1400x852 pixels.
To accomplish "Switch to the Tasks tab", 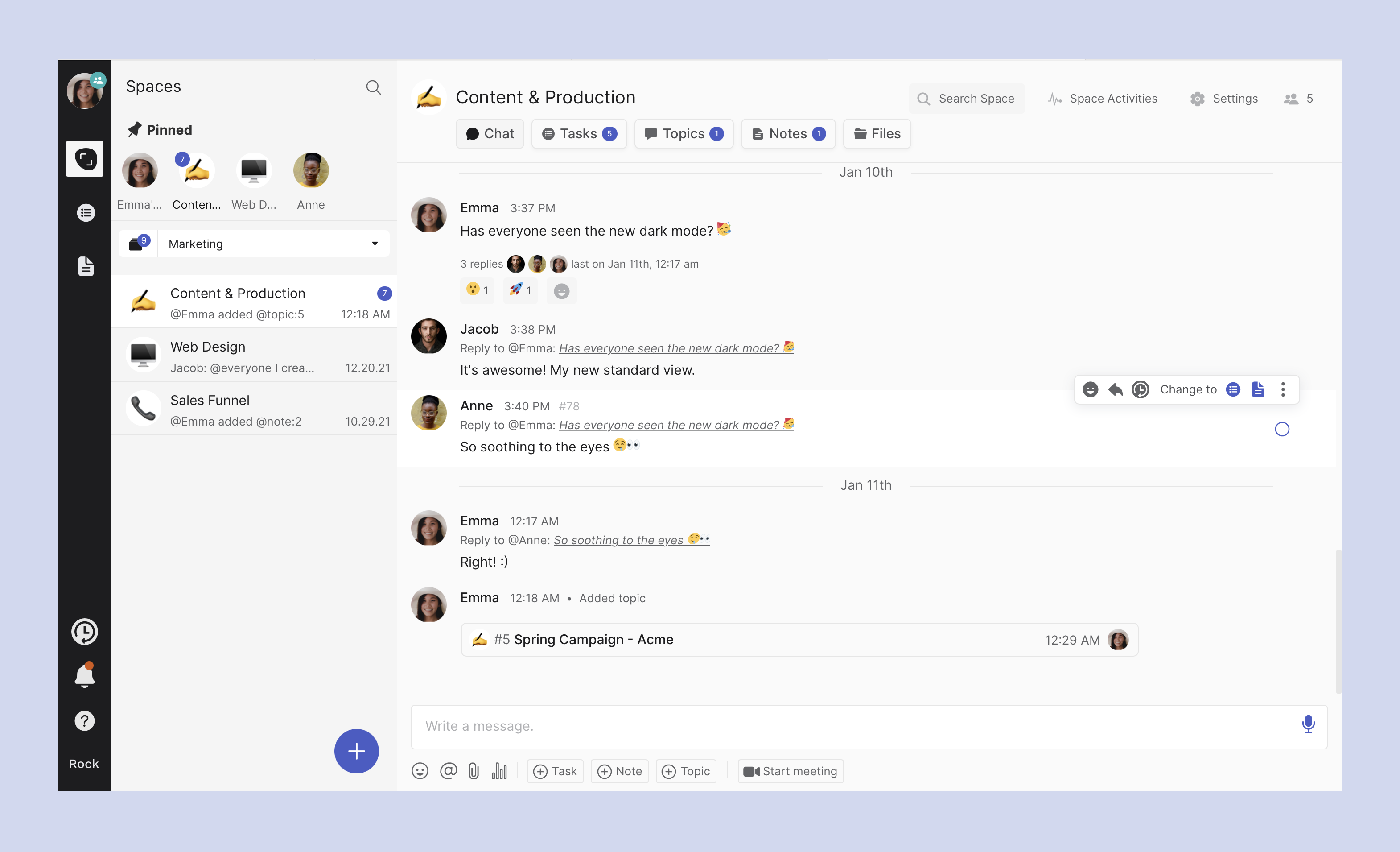I will click(x=579, y=133).
